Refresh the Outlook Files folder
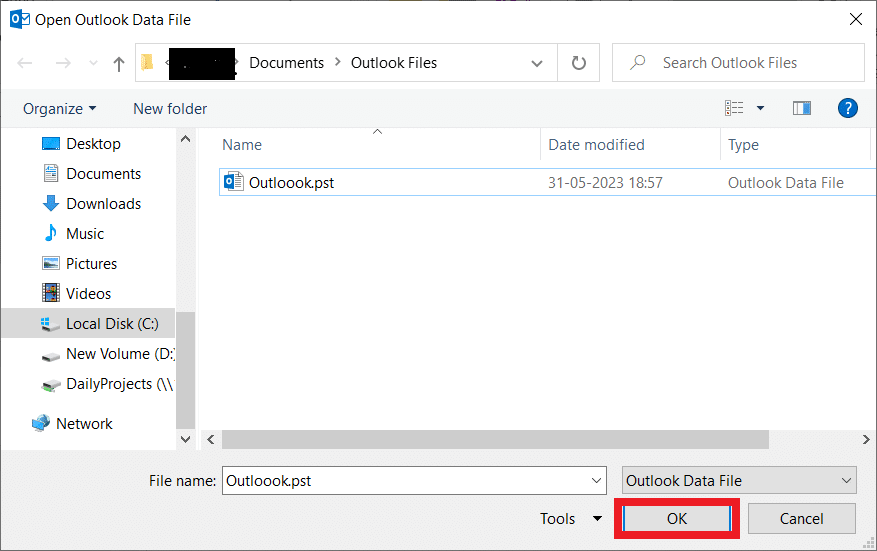 coord(579,63)
